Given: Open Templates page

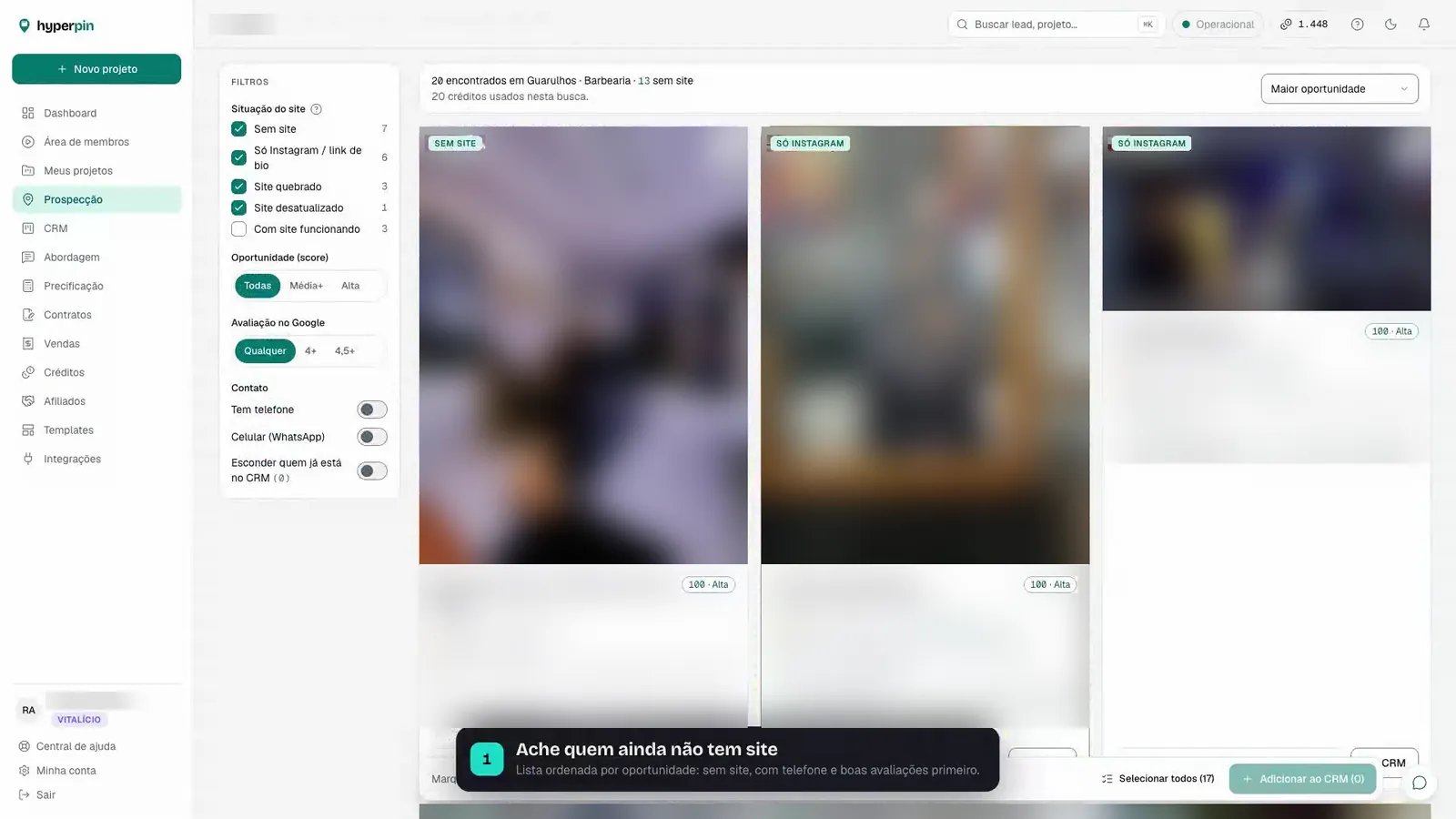Looking at the screenshot, I should (x=96, y=430).
